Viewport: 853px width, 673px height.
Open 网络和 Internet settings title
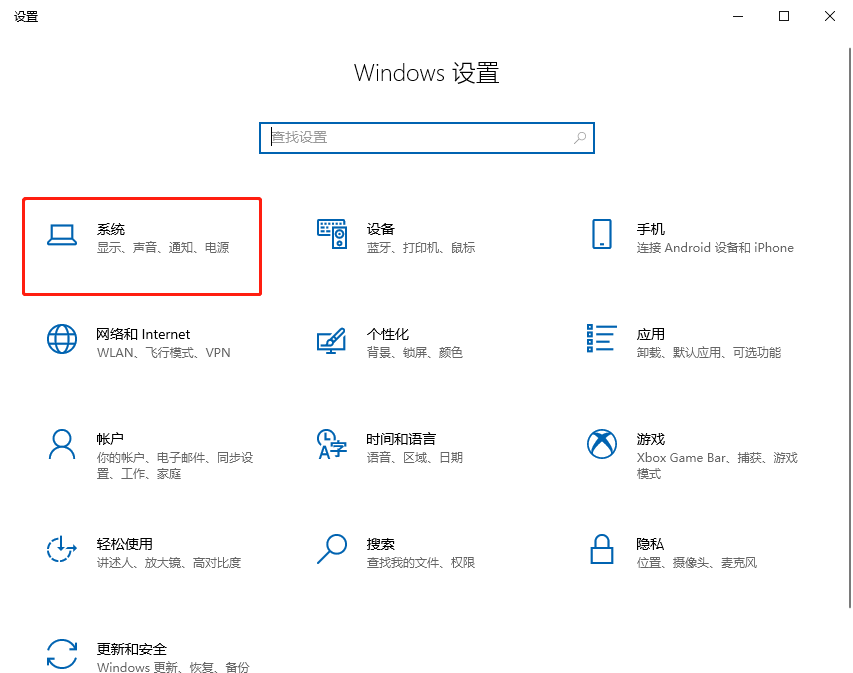click(x=143, y=334)
